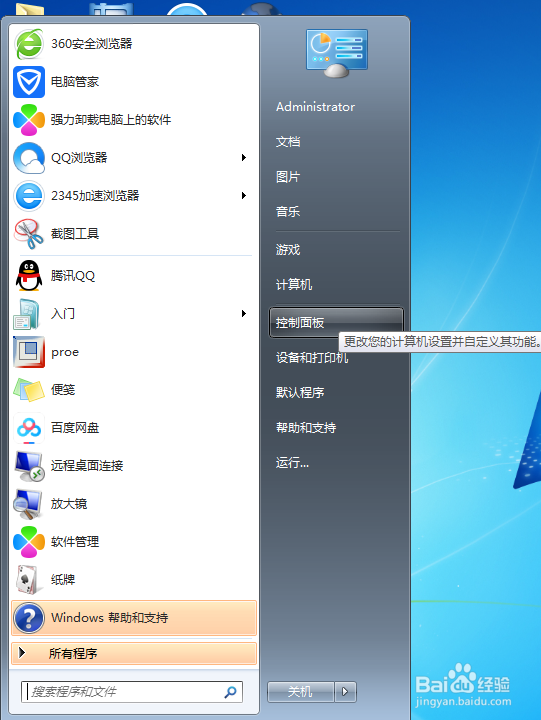
Task: Select the 远程桌面连接 text label
Action: pos(87,466)
